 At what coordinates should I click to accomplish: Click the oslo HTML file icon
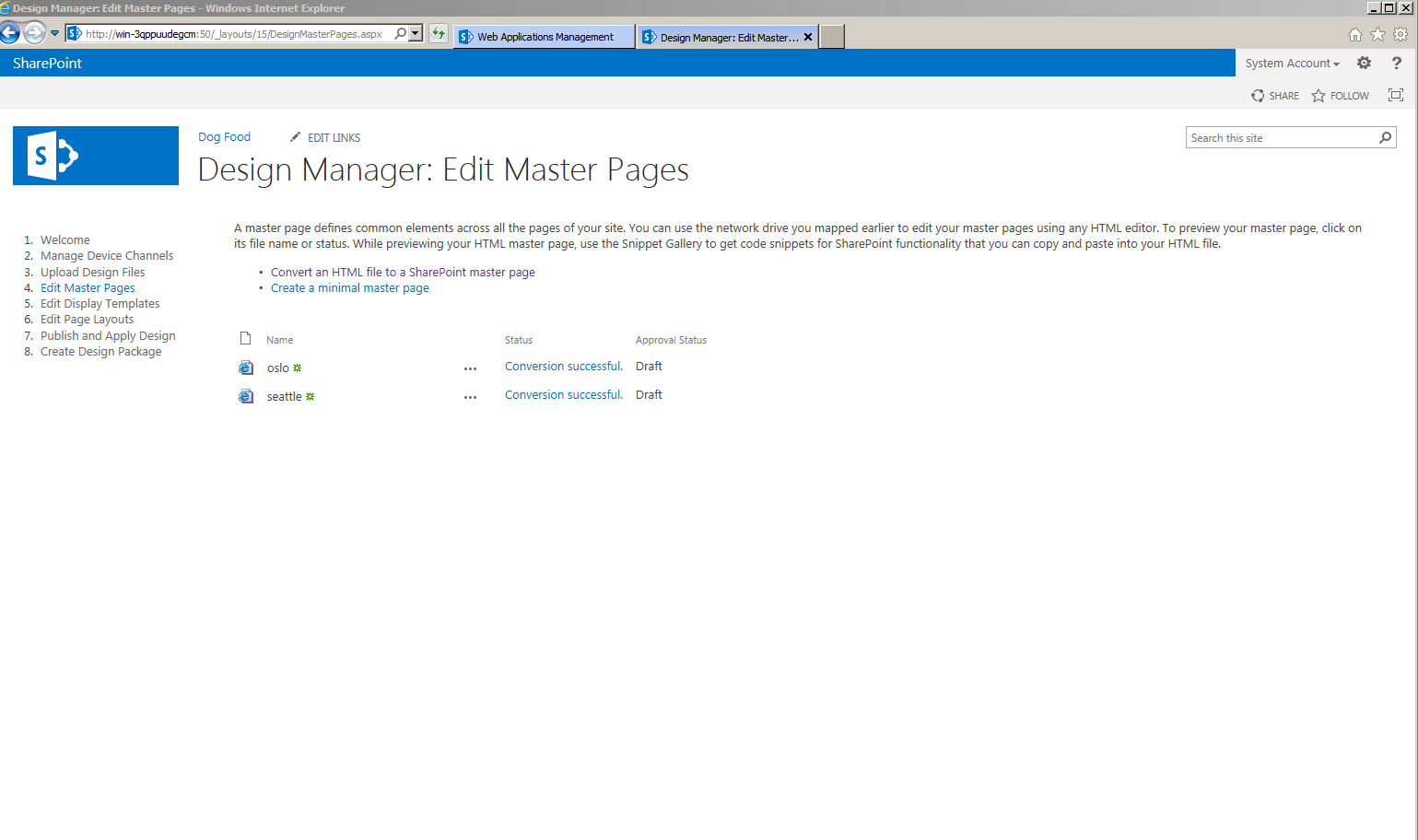click(x=246, y=367)
